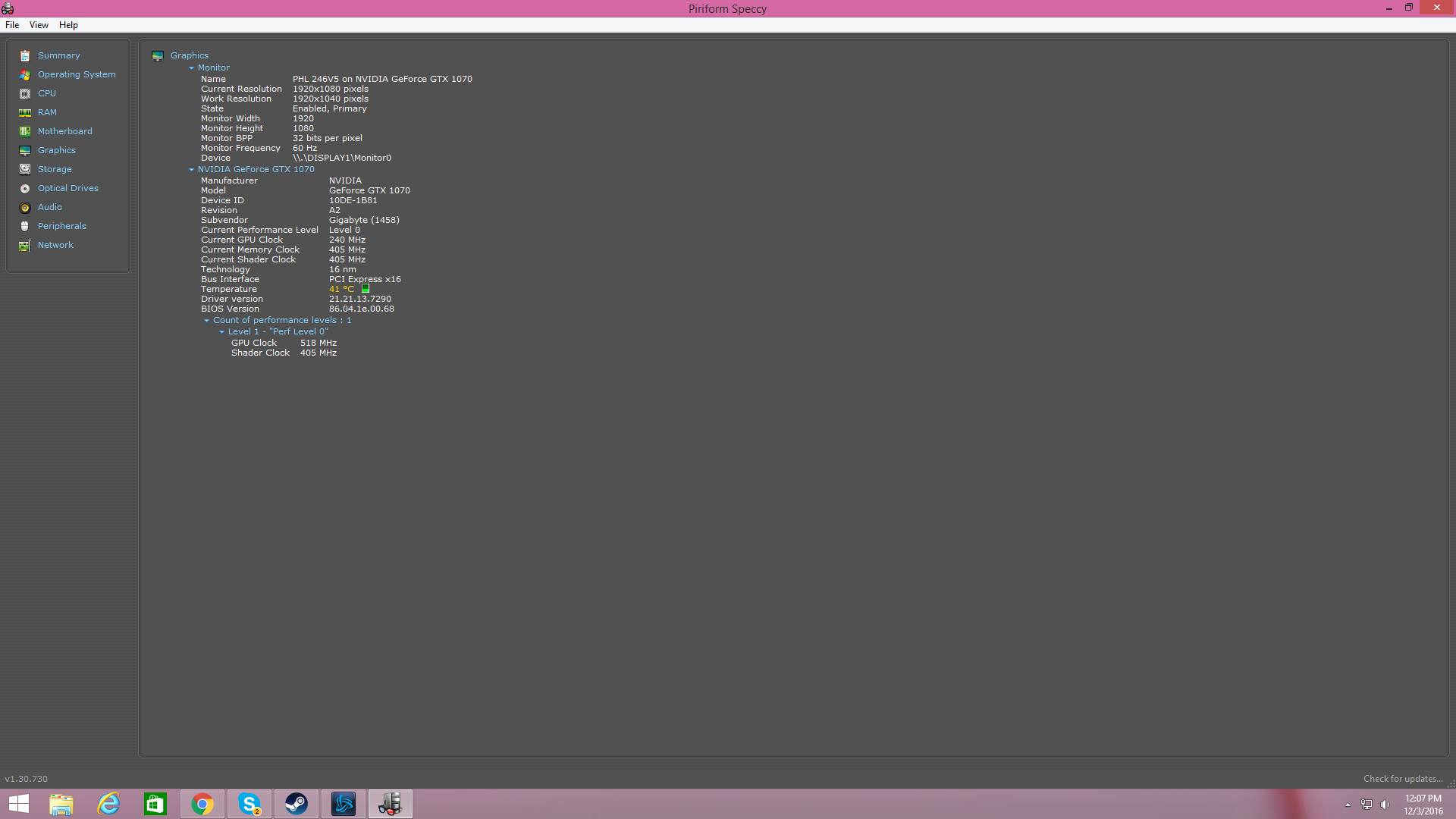This screenshot has width=1456, height=819.
Task: Click the Summary sidebar icon
Action: point(25,55)
